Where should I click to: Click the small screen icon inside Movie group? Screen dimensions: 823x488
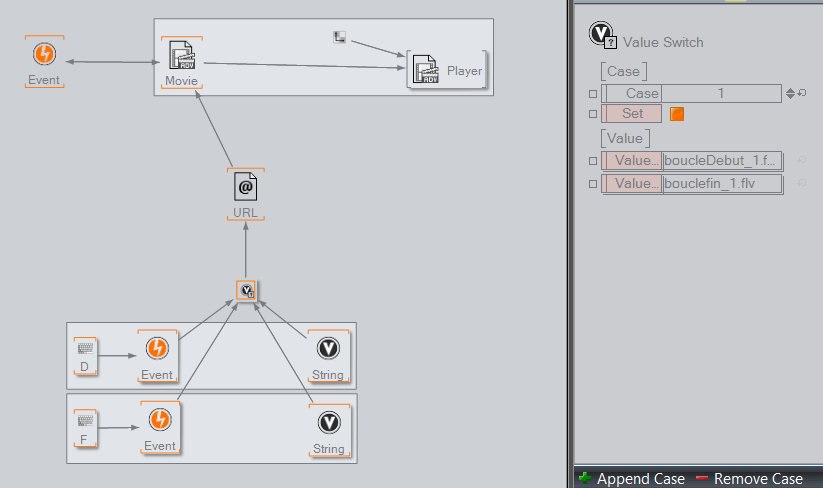(340, 37)
